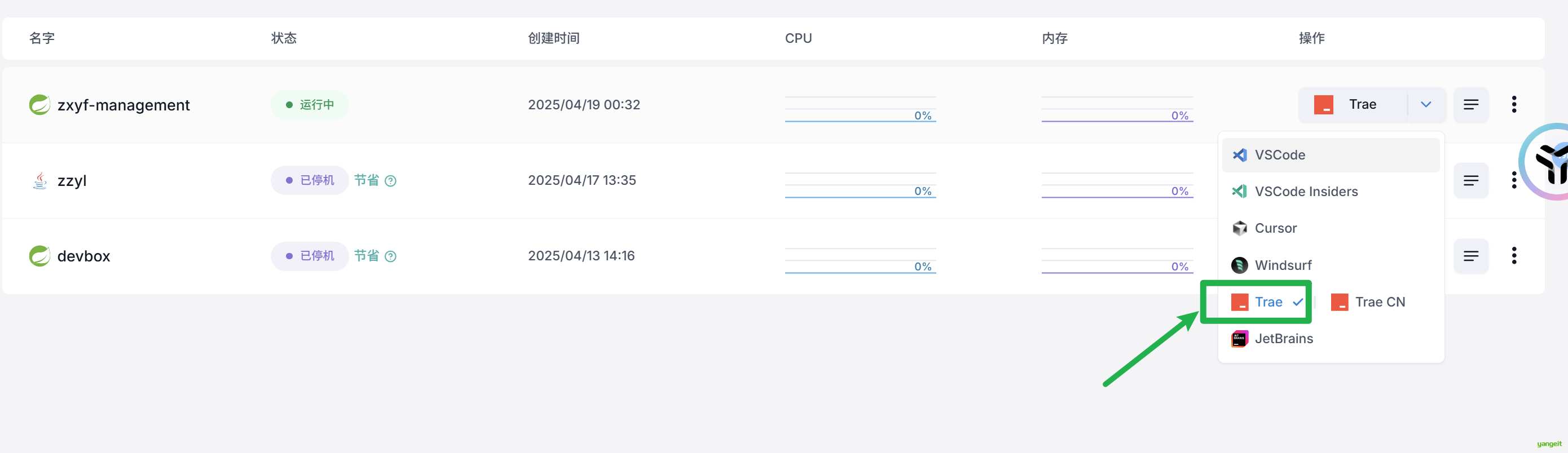Click the help icon beside zzyl 节省

(391, 181)
